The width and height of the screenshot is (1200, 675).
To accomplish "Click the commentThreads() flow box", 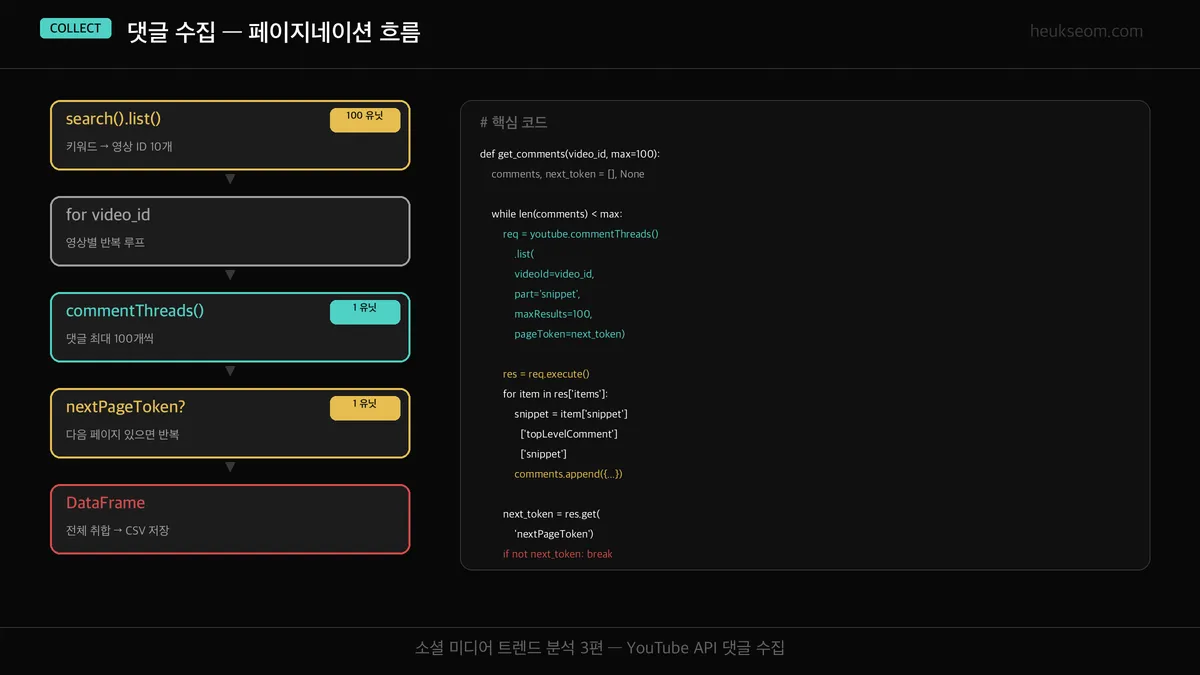I will (230, 327).
